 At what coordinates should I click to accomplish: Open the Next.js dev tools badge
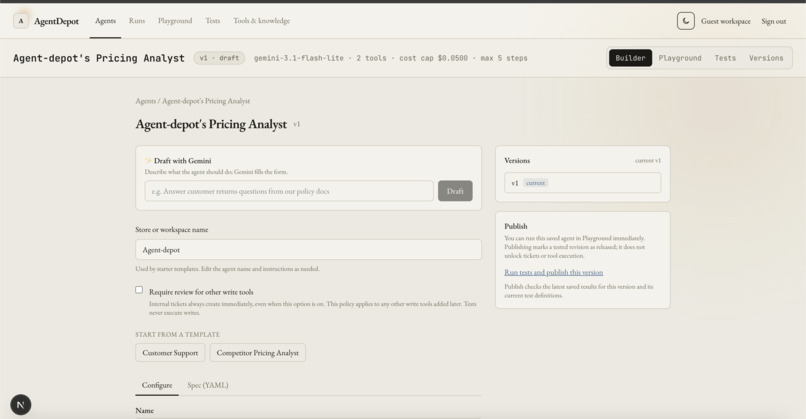click(21, 405)
